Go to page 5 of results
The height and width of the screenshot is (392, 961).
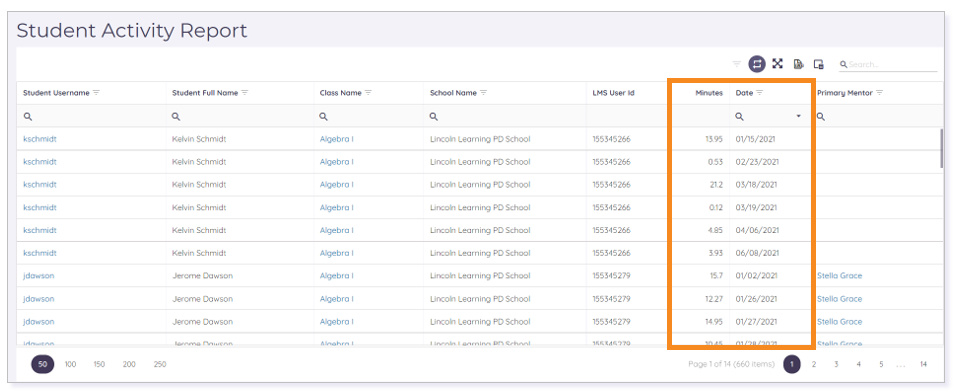click(x=881, y=364)
